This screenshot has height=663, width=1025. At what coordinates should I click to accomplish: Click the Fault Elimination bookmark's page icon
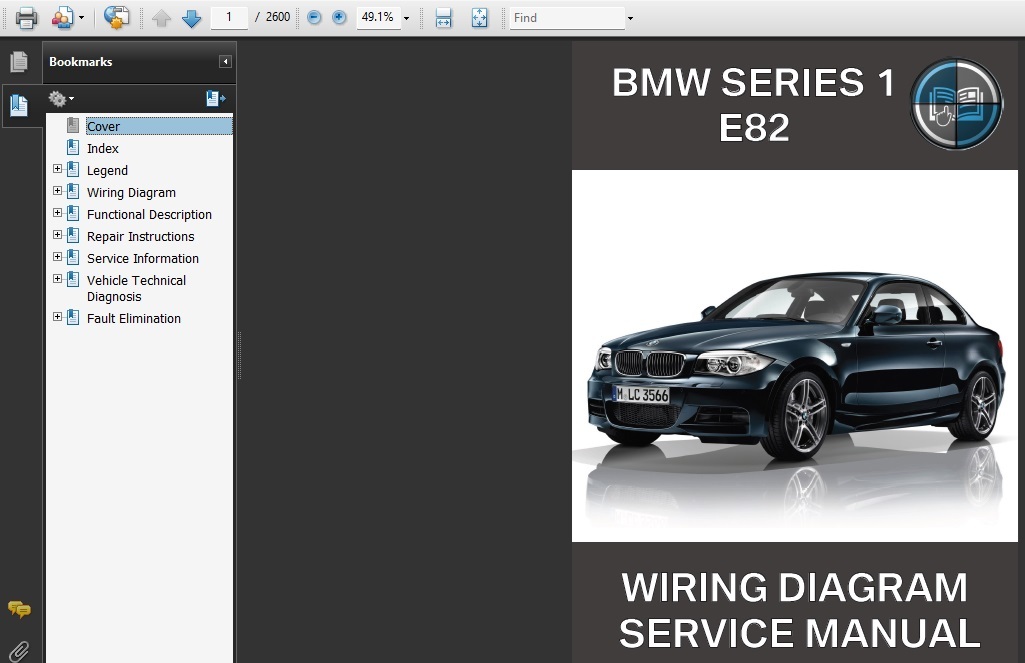click(x=73, y=317)
